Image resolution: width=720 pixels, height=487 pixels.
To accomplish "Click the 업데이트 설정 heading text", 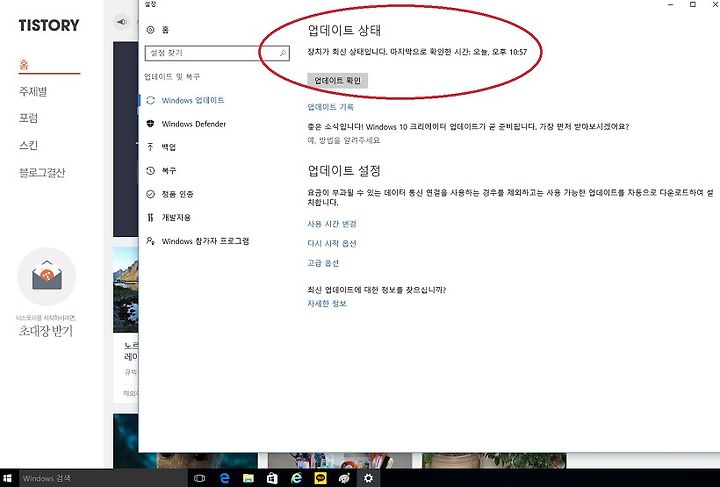I will pos(344,171).
